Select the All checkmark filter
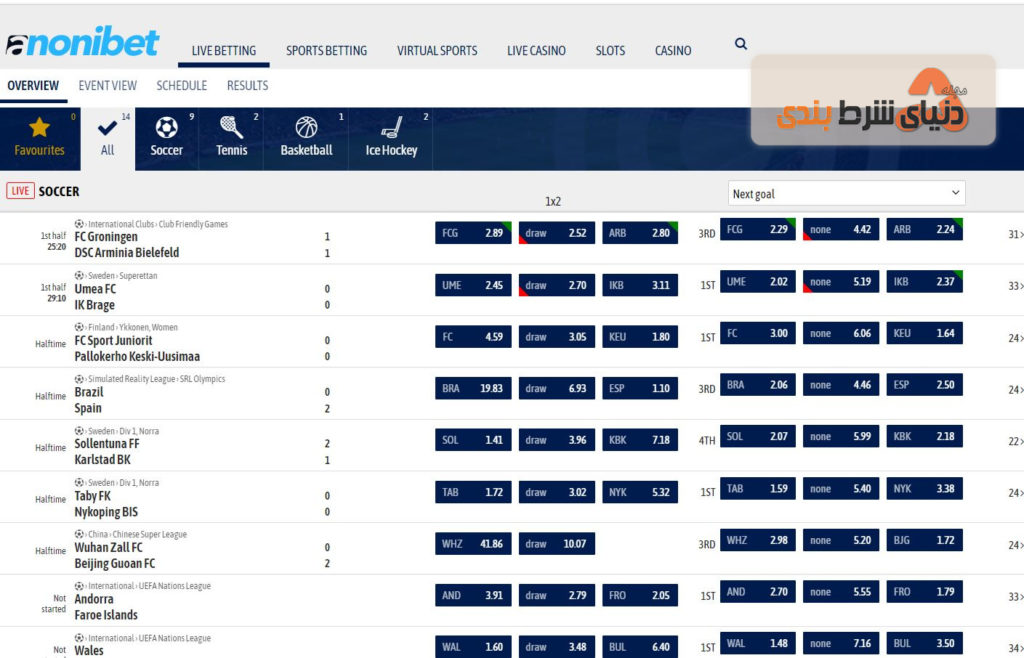 [108, 138]
